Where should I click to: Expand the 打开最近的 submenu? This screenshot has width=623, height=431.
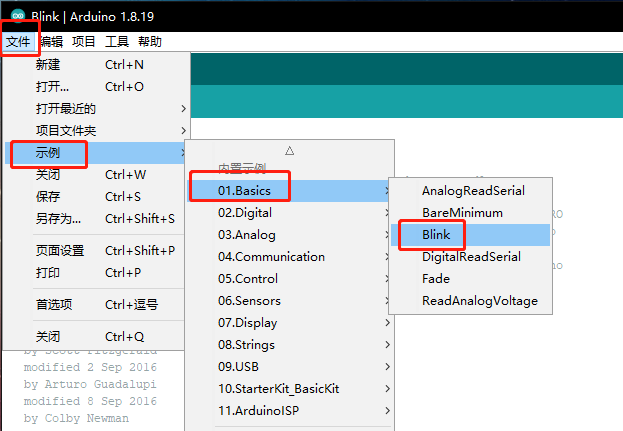coord(95,108)
